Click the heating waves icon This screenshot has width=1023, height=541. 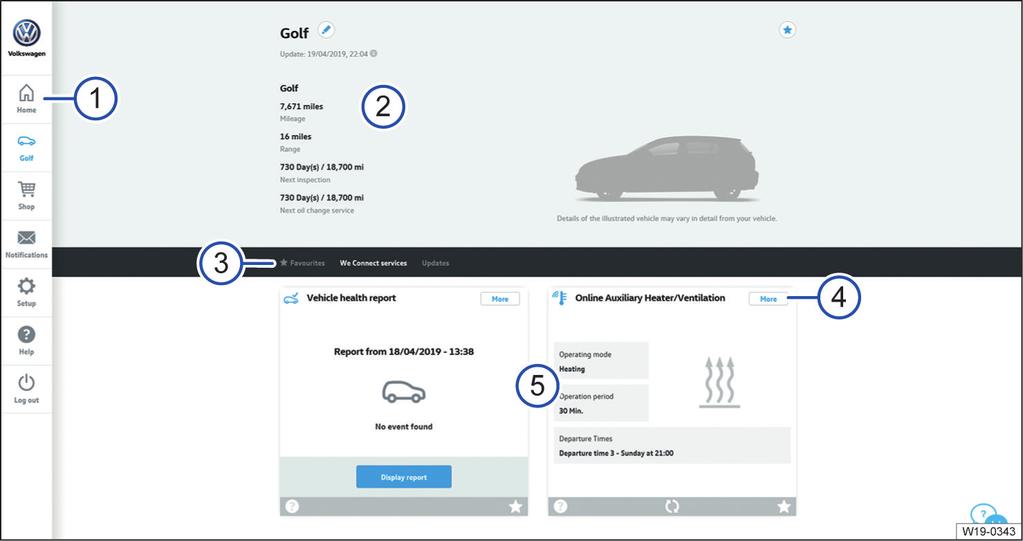point(720,382)
